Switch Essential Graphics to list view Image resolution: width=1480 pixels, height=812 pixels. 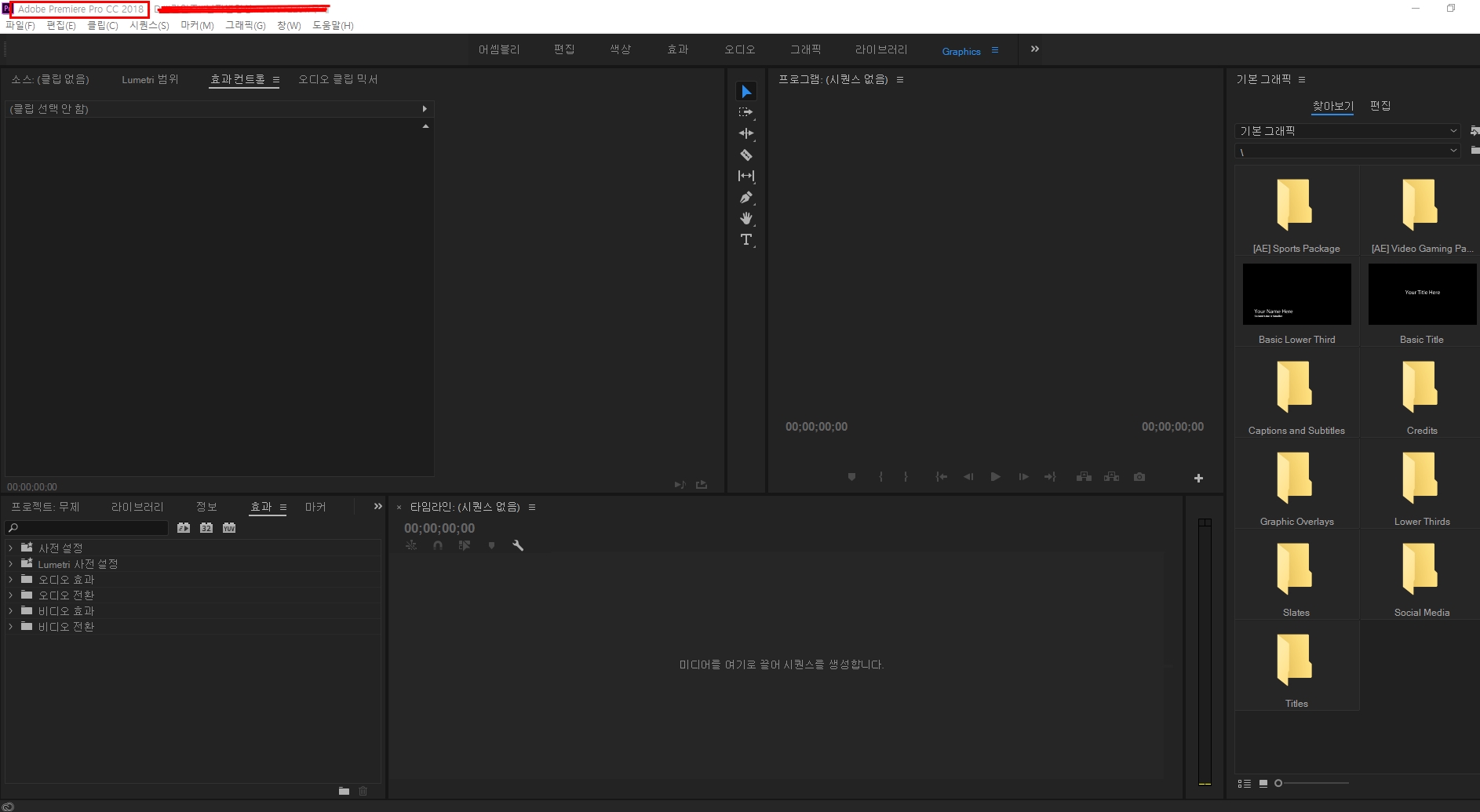[x=1245, y=783]
